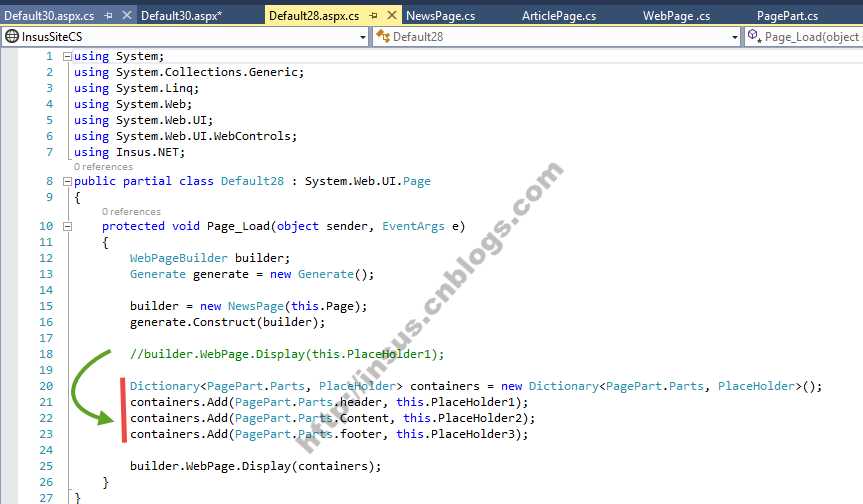
Task: Open the '0 references' lens above the class
Action: [x=103, y=167]
